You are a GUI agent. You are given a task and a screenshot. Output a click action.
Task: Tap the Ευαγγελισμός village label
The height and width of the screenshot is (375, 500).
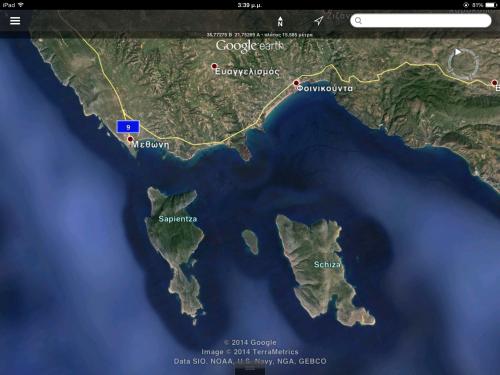tap(247, 72)
